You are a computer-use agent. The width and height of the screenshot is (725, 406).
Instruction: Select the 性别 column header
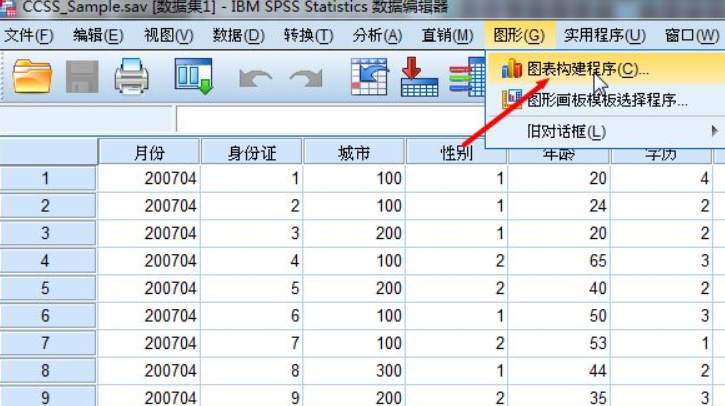coord(456,153)
